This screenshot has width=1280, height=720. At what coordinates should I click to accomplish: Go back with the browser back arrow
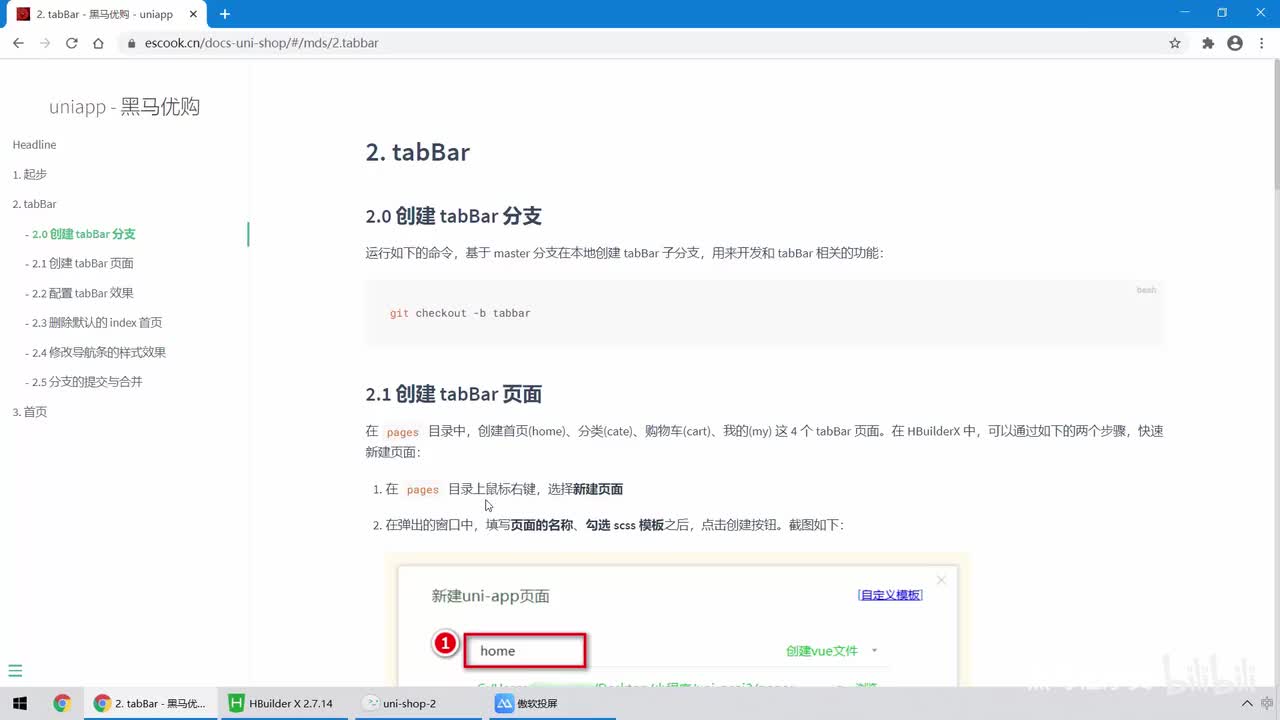pyautogui.click(x=18, y=43)
